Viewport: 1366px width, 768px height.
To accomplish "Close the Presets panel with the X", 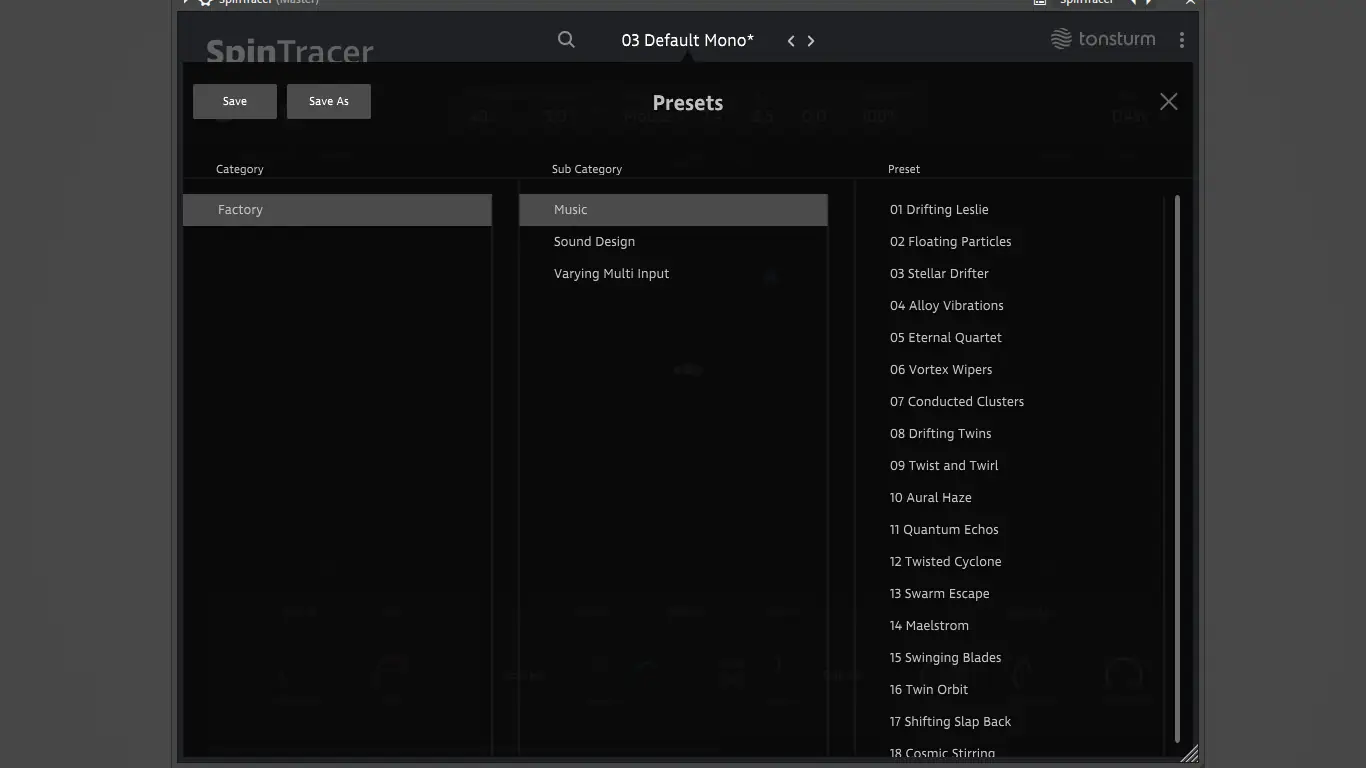I will click(1168, 102).
